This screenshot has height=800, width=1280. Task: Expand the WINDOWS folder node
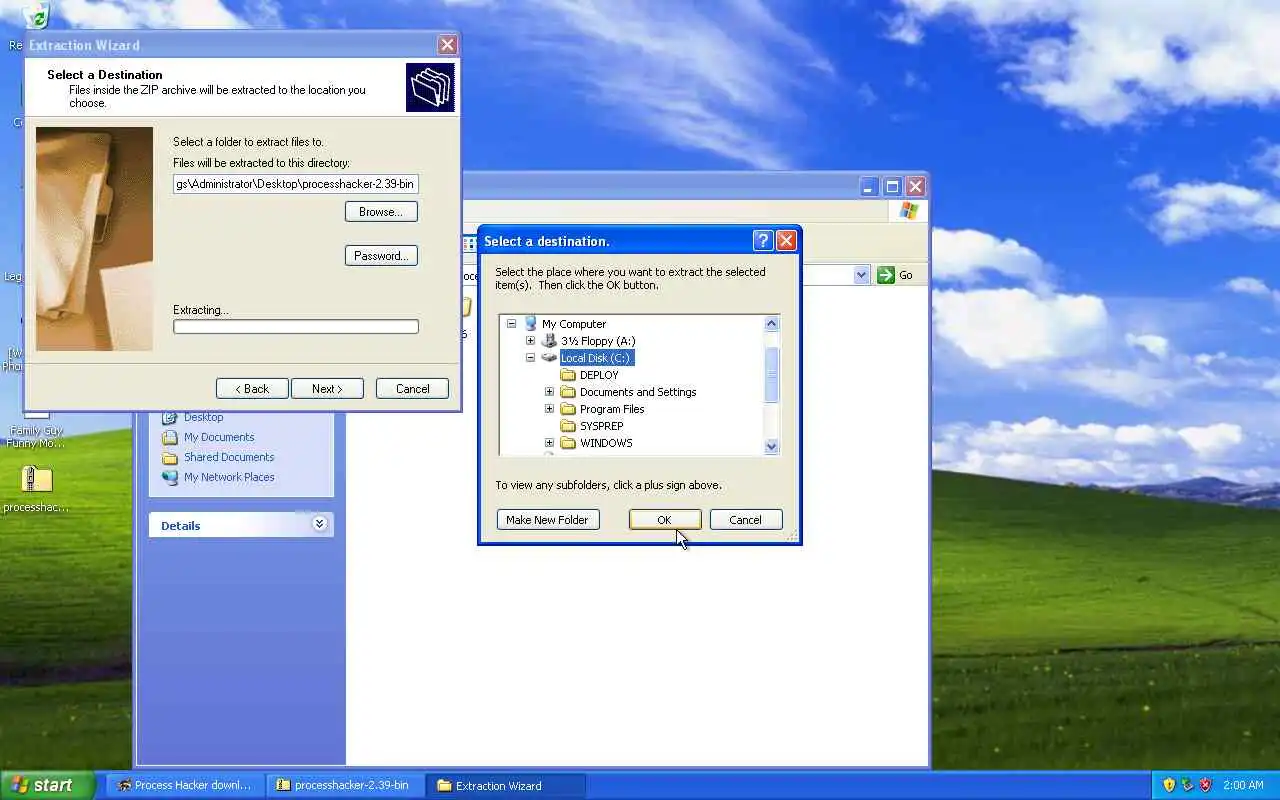pos(549,443)
